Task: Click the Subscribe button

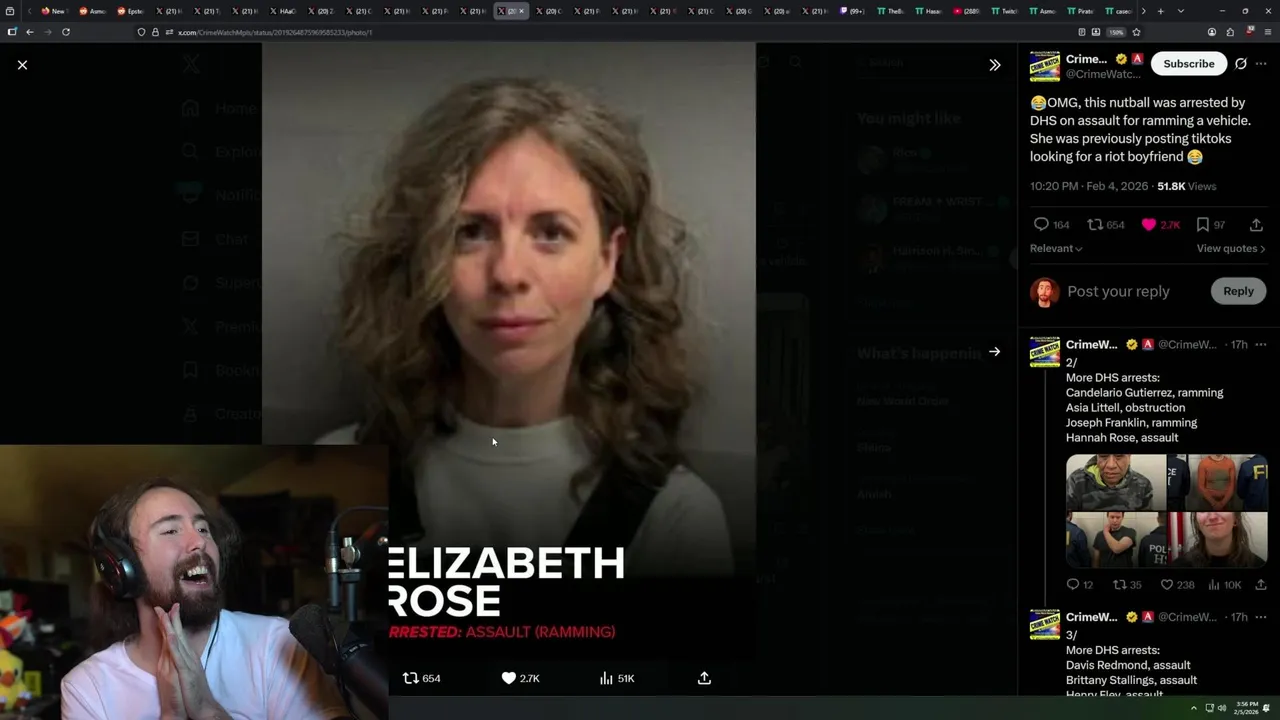Action: pyautogui.click(x=1189, y=64)
